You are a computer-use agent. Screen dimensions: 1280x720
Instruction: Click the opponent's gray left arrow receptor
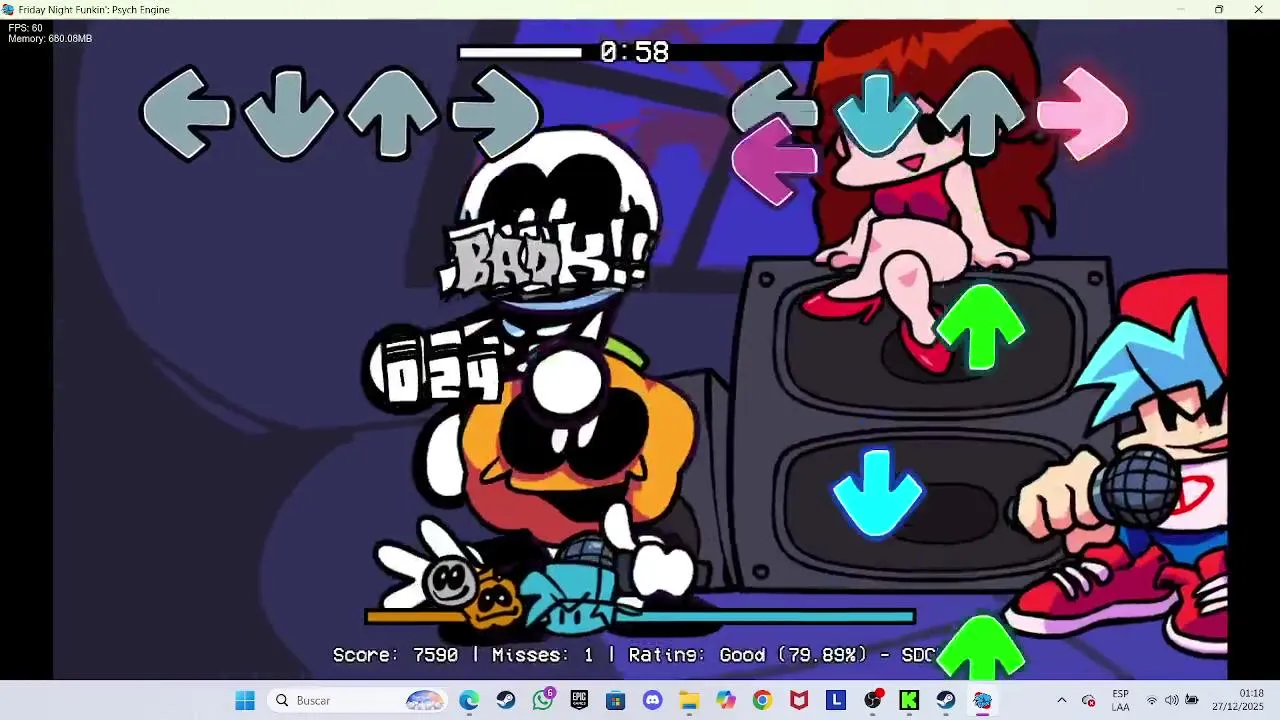pyautogui.click(x=186, y=113)
